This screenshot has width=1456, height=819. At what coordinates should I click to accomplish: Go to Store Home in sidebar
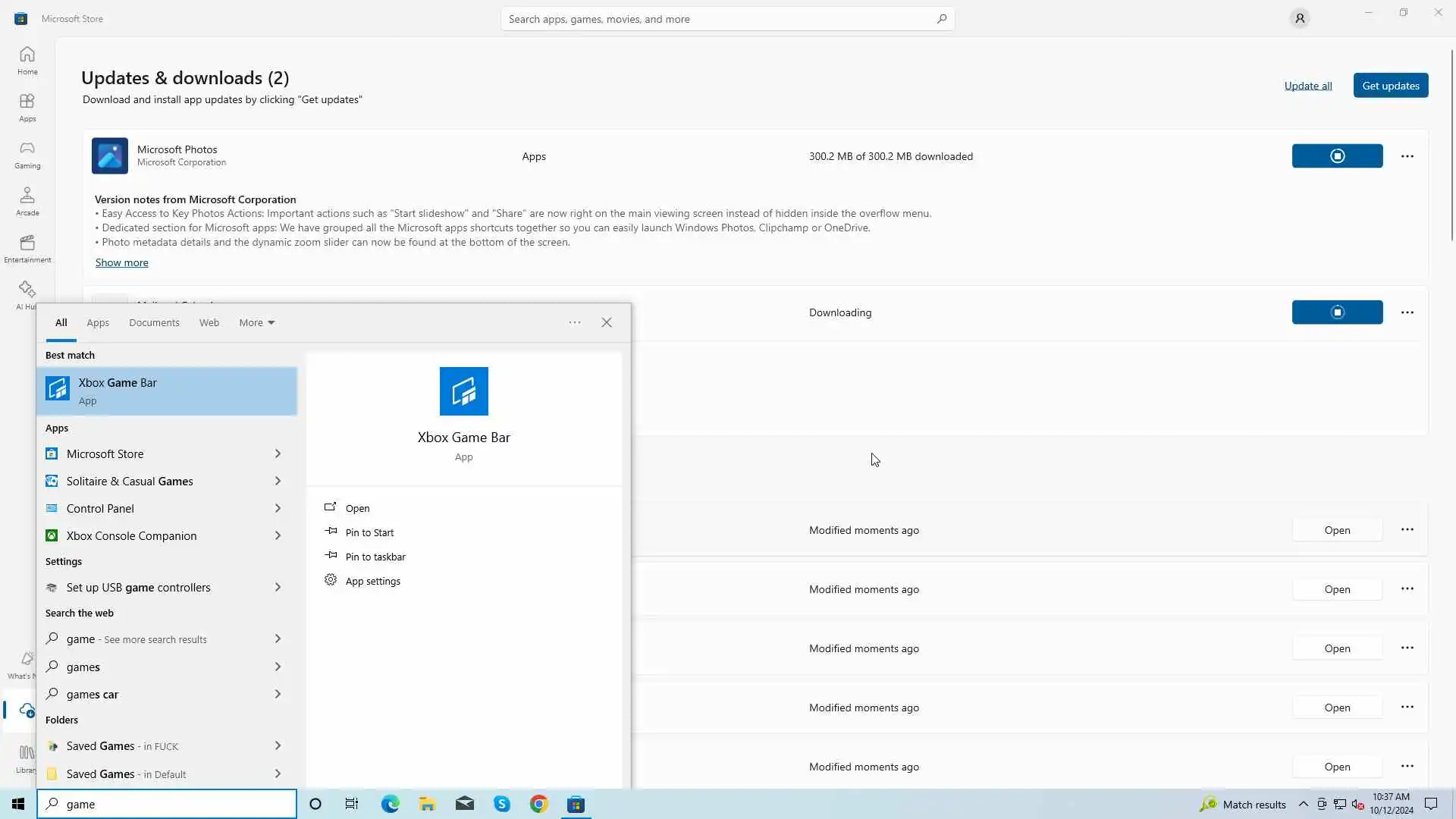tap(27, 60)
